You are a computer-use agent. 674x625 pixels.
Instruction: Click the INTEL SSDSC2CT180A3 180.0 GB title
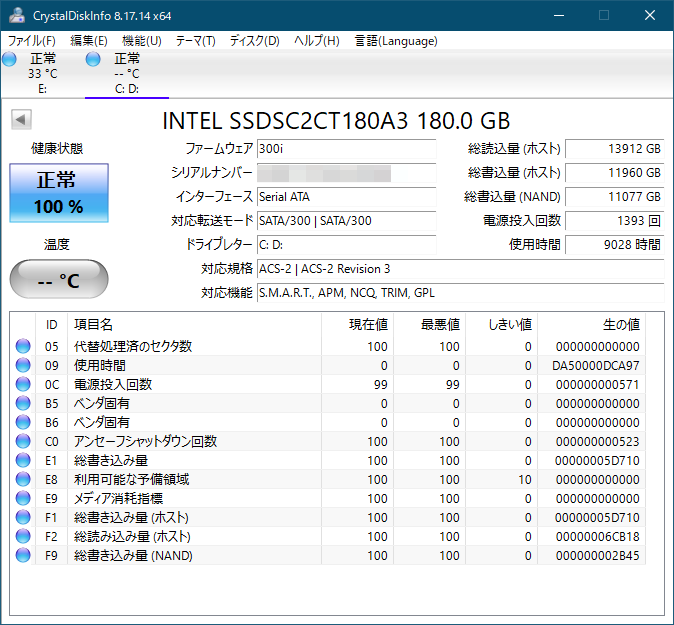(x=336, y=120)
